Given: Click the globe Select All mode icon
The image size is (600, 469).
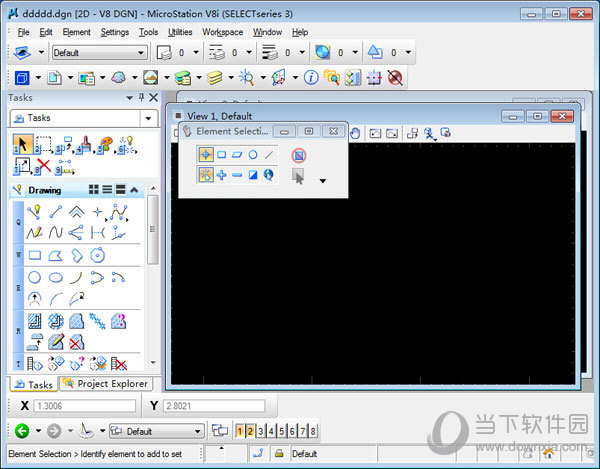Looking at the screenshot, I should [x=268, y=175].
